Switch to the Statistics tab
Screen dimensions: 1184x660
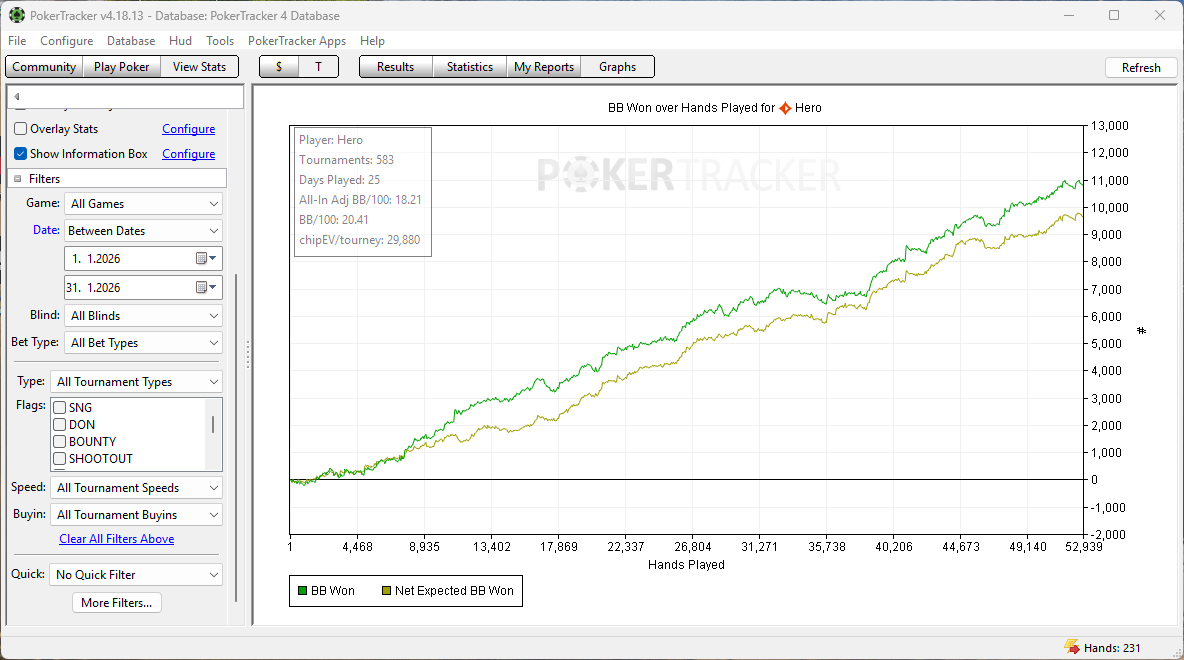coord(469,67)
